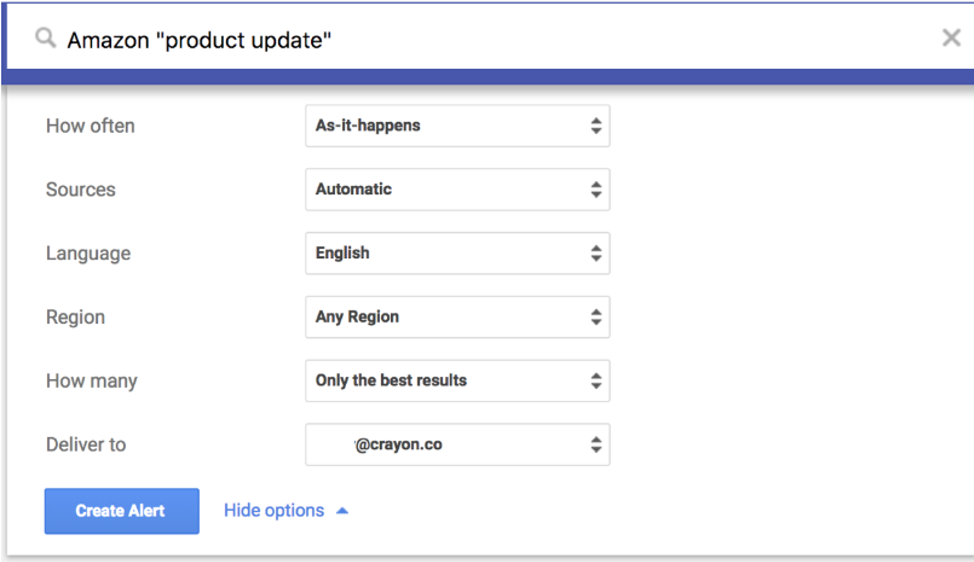Viewport: 974px width, 562px height.
Task: Click the Create Alert button
Action: pyautogui.click(x=121, y=511)
